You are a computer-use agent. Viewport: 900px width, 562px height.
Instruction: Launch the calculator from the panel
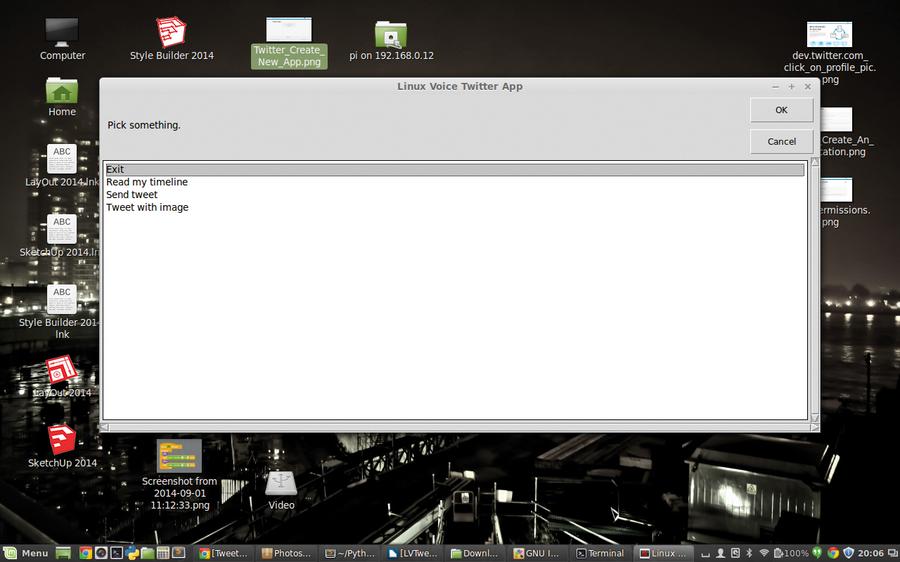coord(163,553)
